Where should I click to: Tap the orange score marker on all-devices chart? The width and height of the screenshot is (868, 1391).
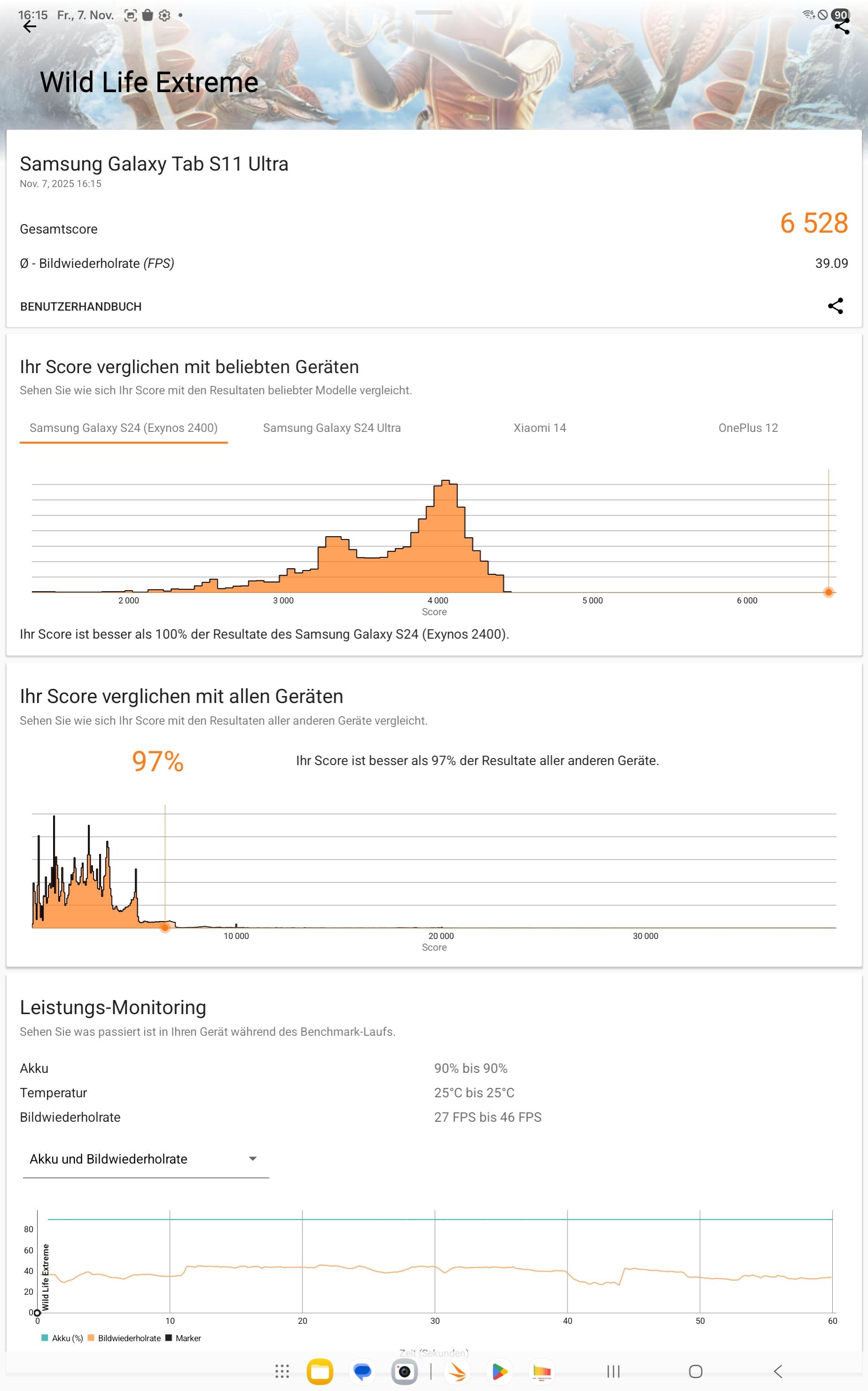165,927
